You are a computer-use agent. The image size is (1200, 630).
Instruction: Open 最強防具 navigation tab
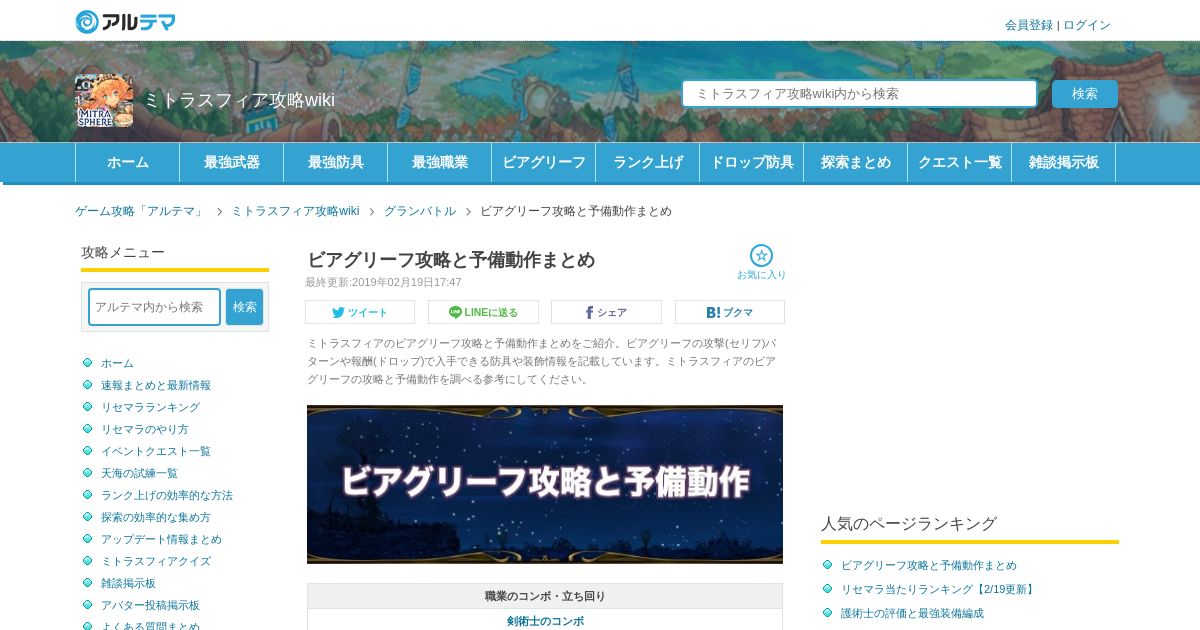pos(335,162)
